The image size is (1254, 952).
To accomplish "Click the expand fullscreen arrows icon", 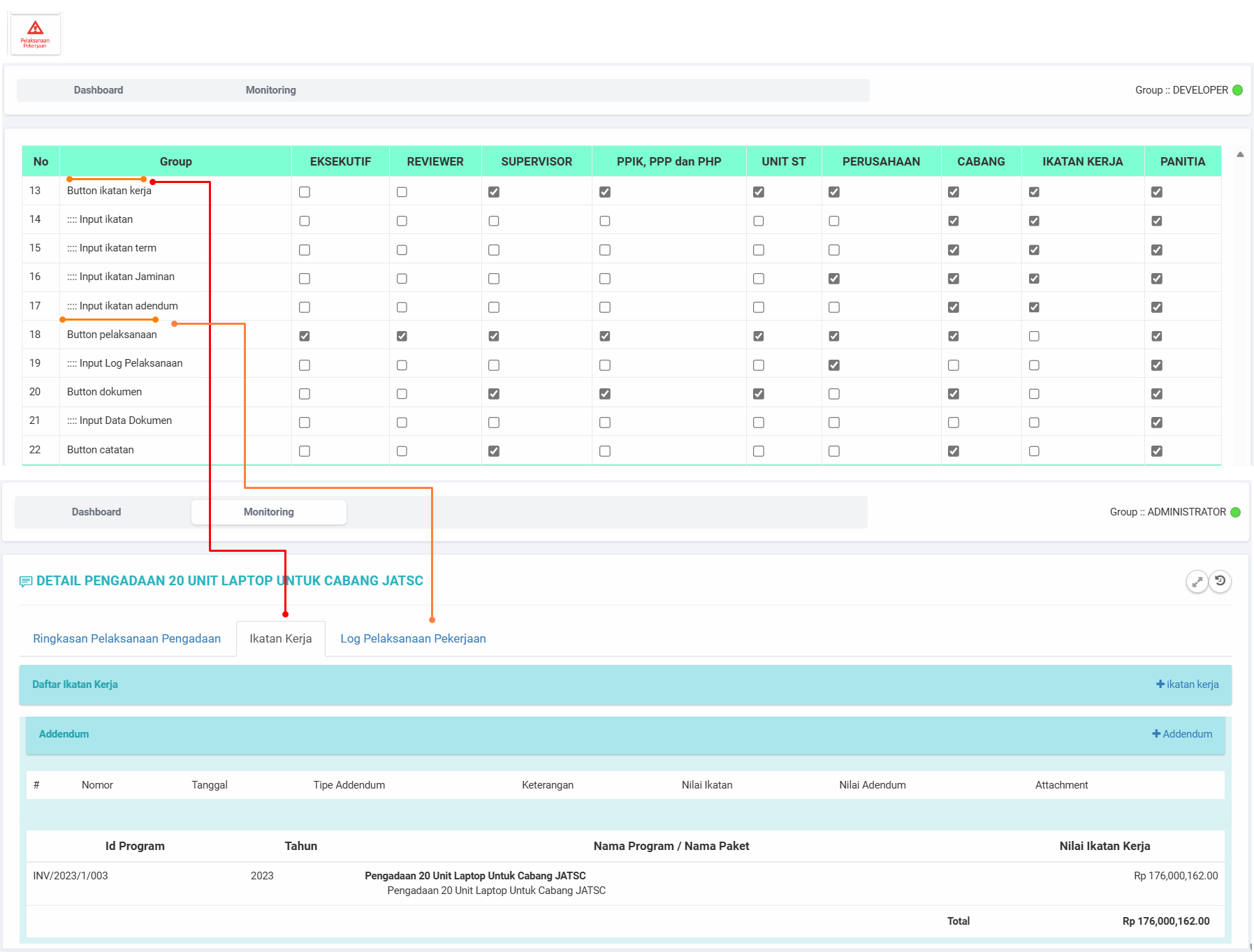I will tap(1197, 581).
